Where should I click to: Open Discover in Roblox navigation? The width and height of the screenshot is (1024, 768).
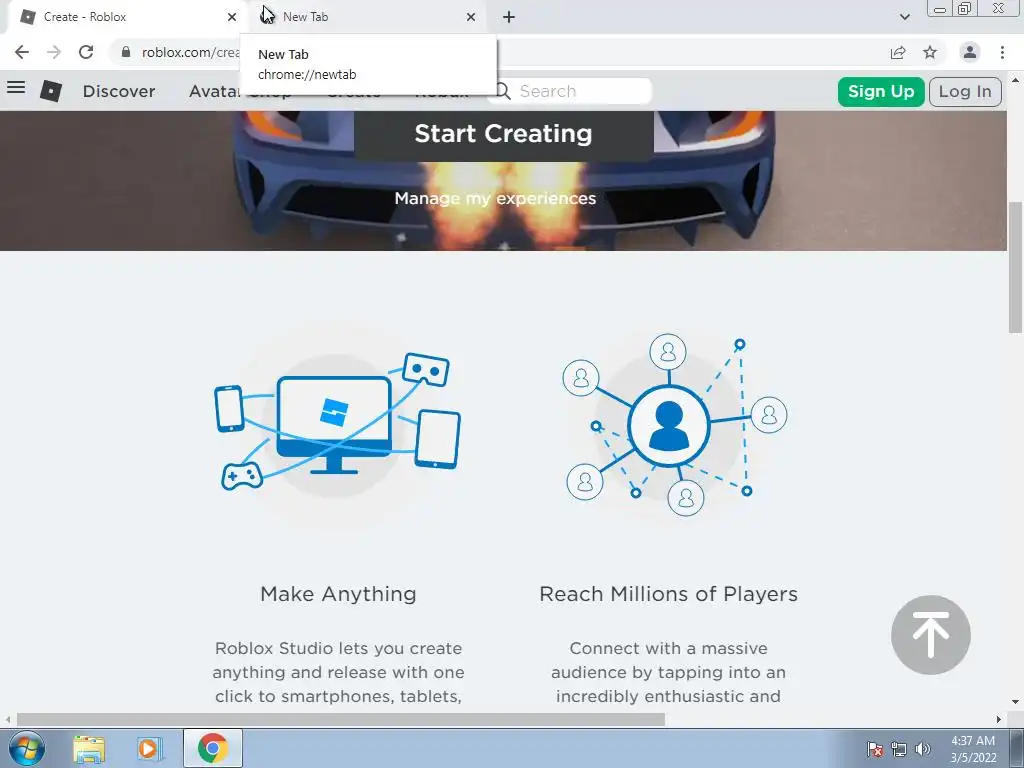[x=119, y=91]
